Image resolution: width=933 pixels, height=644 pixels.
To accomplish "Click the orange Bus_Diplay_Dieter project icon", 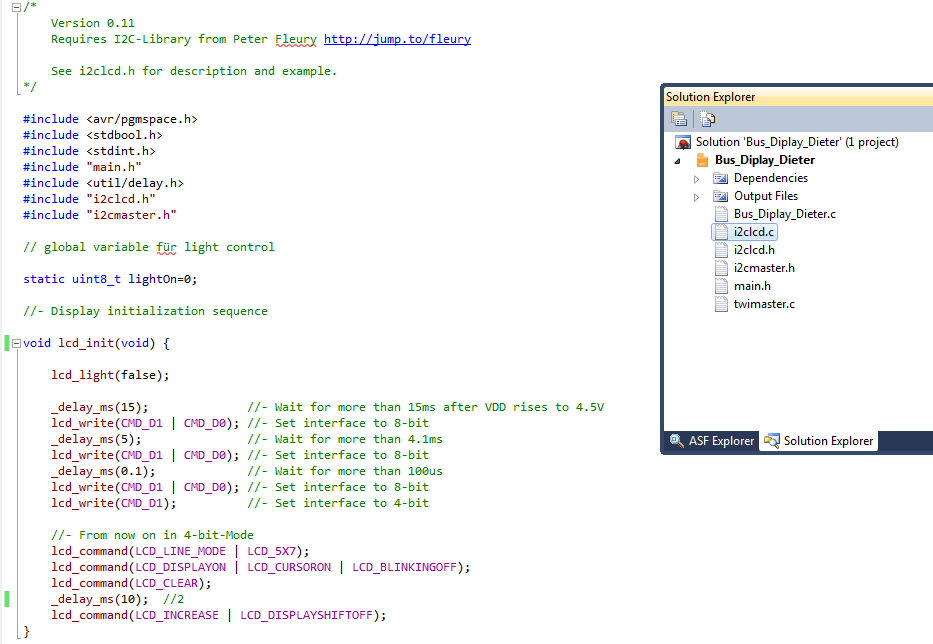I will (x=702, y=160).
